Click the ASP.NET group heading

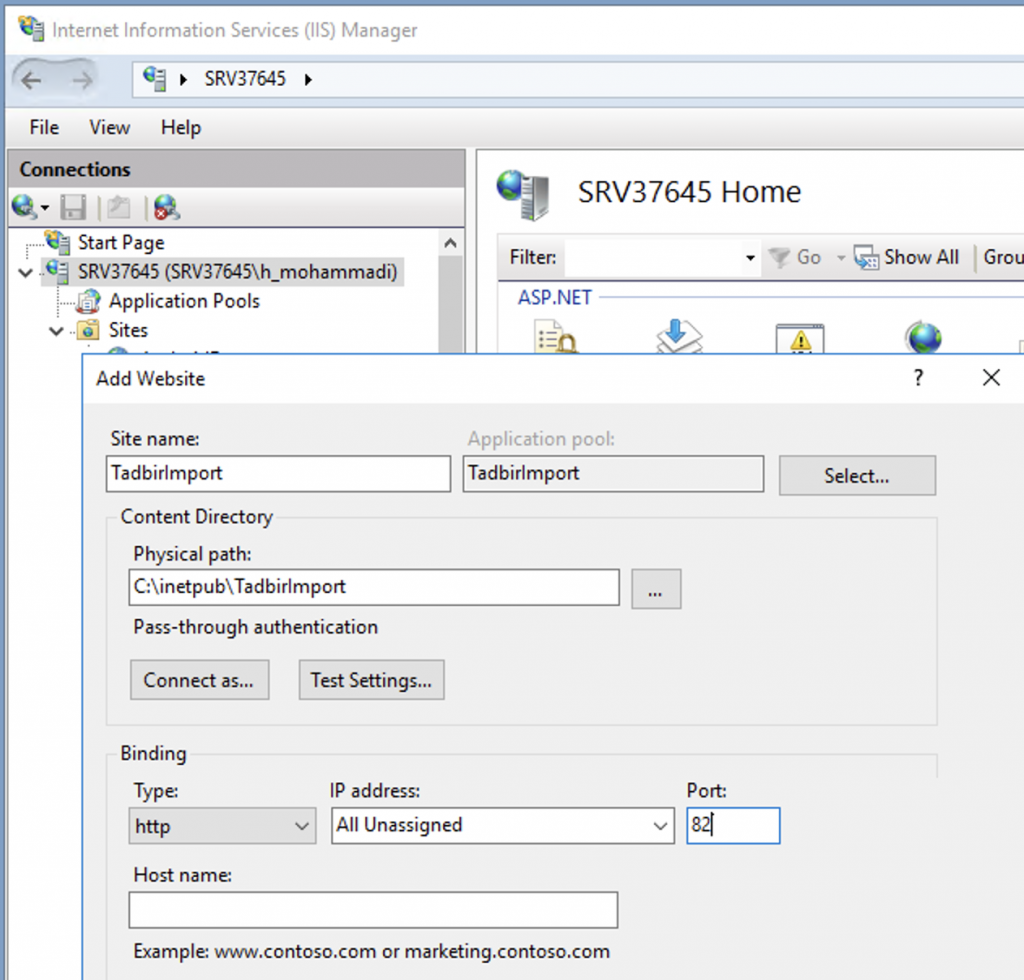click(554, 298)
